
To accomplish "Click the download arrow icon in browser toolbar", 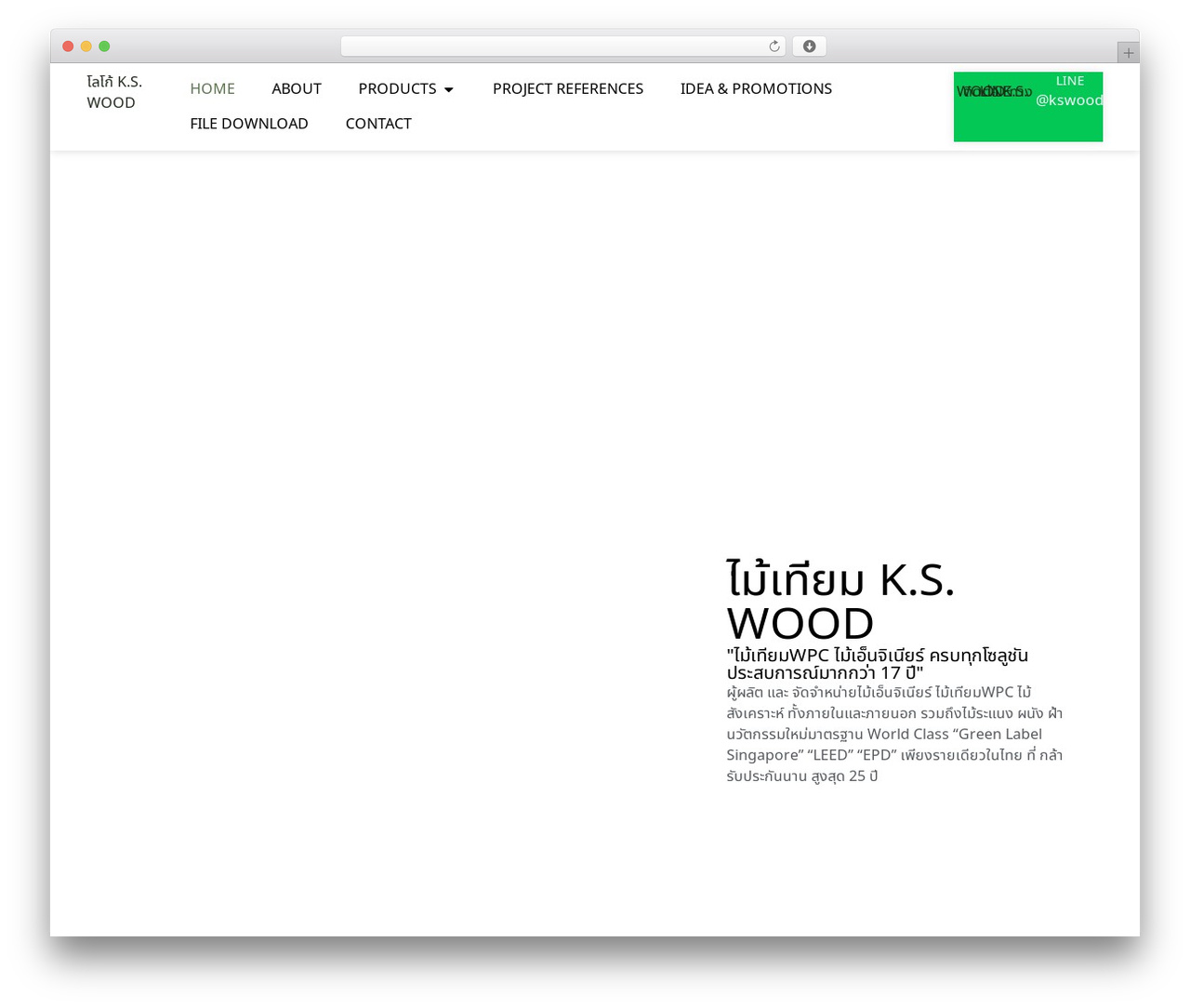I will tap(810, 46).
